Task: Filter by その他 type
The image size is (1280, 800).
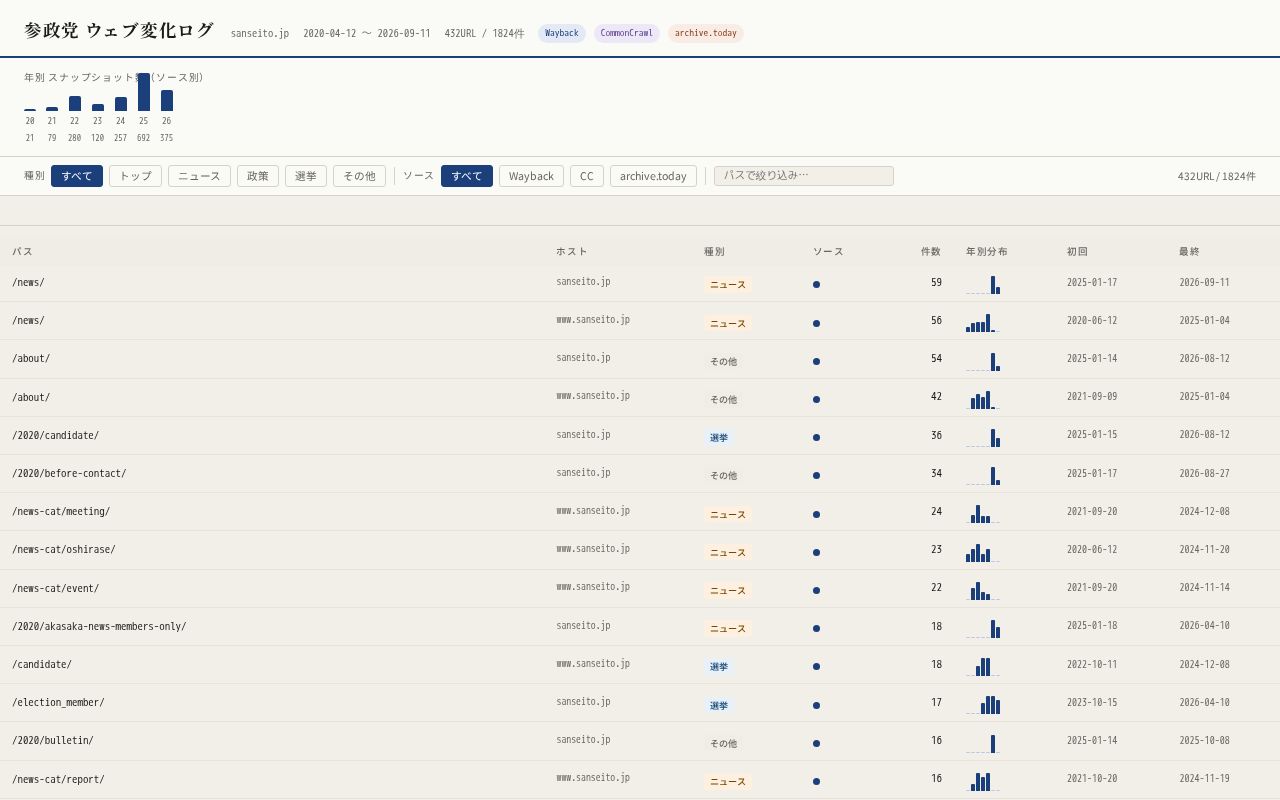Action: pyautogui.click(x=359, y=176)
